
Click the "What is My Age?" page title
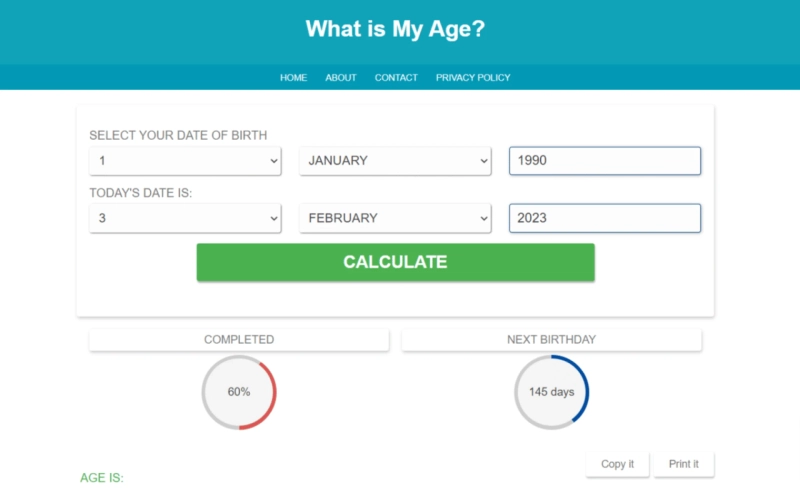click(x=395, y=29)
